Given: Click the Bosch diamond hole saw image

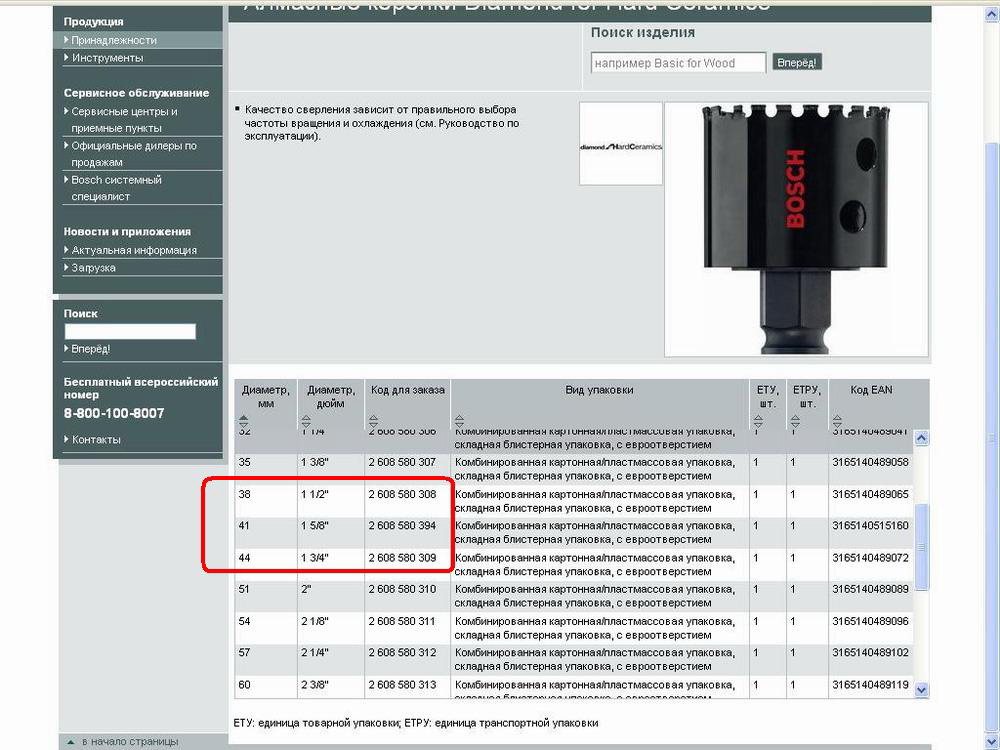Looking at the screenshot, I should coord(796,230).
